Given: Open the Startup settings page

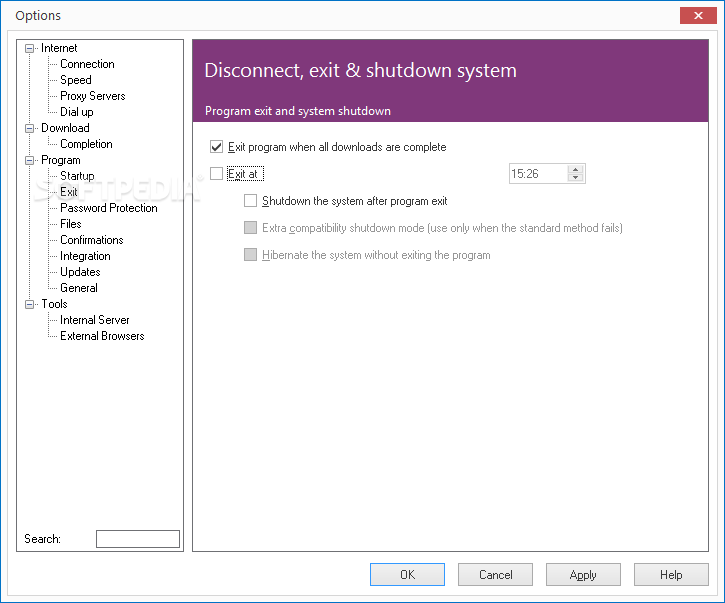Looking at the screenshot, I should pos(77,176).
